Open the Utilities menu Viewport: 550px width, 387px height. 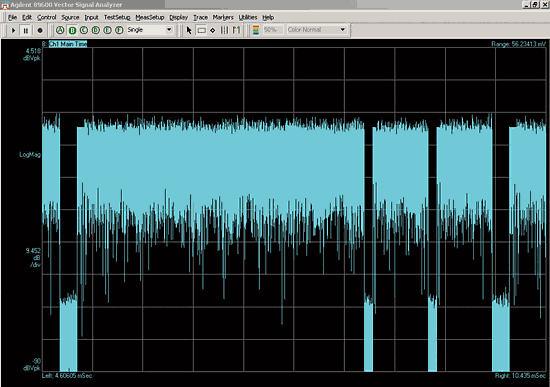[248, 17]
